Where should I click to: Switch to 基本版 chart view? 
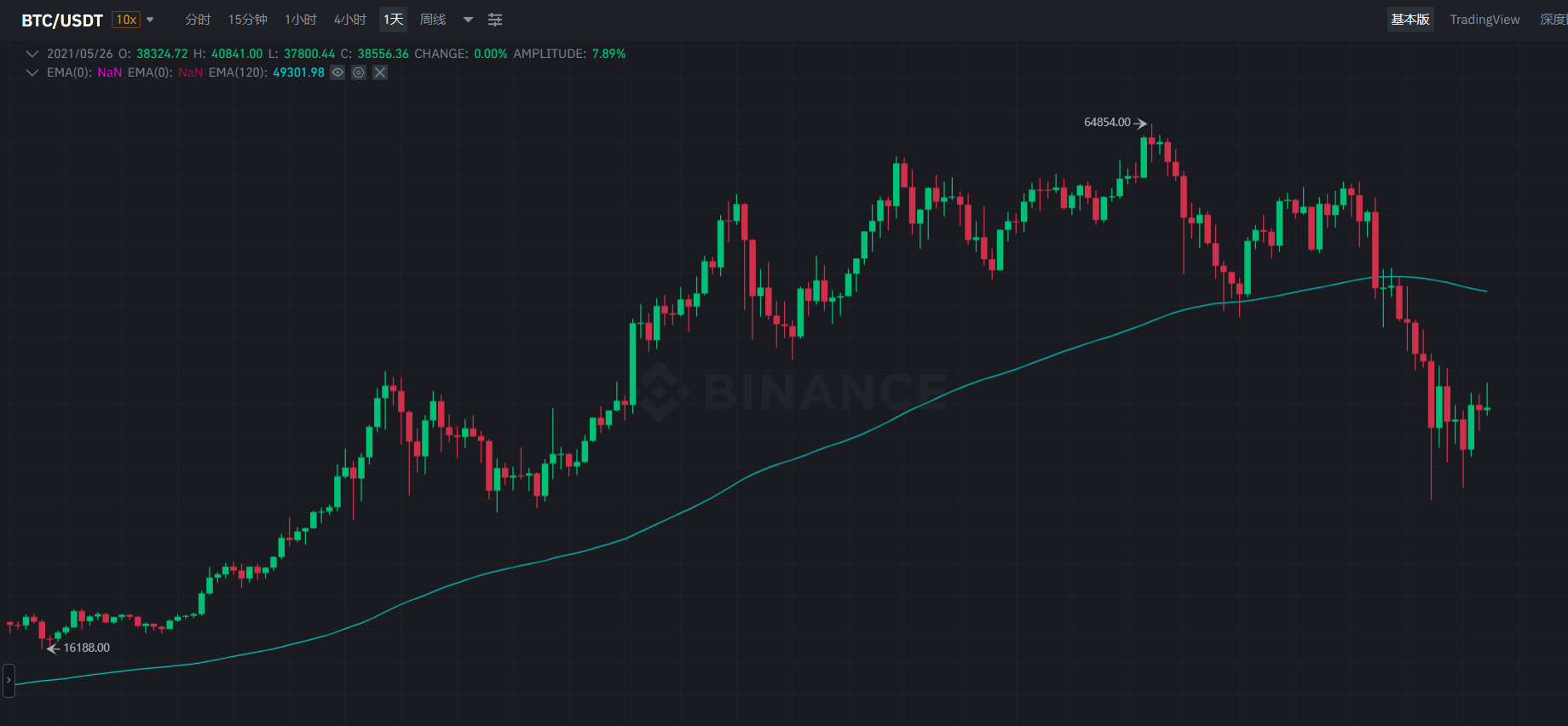tap(1410, 20)
